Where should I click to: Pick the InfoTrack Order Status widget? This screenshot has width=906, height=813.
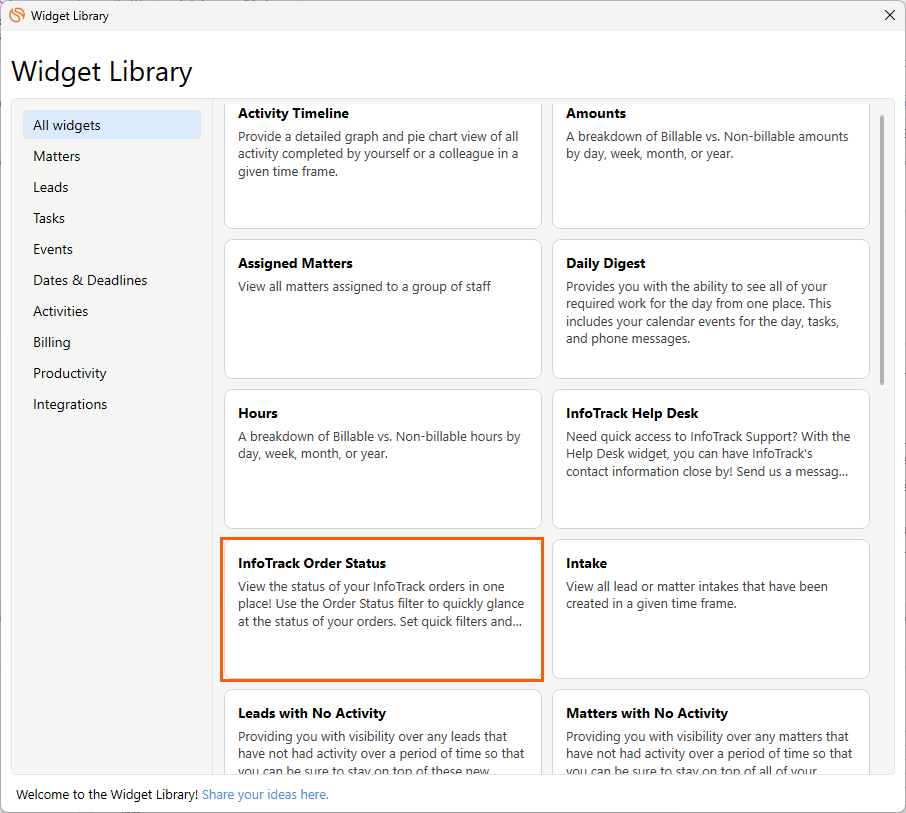coord(382,608)
